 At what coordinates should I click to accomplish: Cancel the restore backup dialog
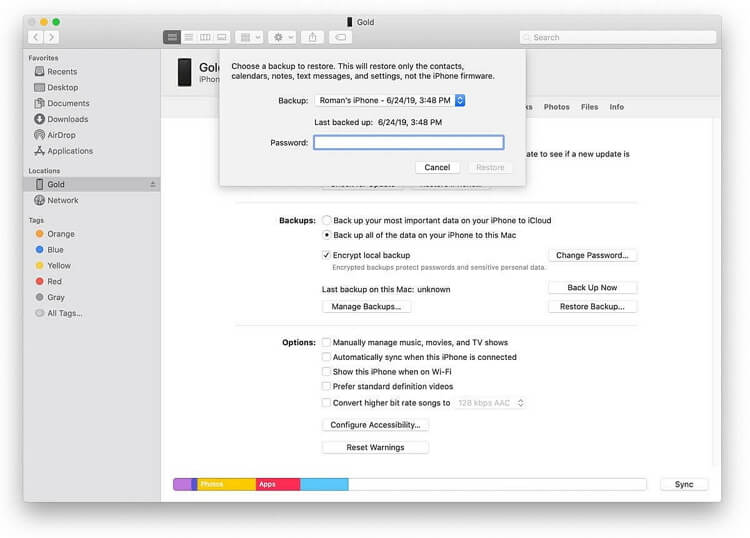(x=437, y=167)
